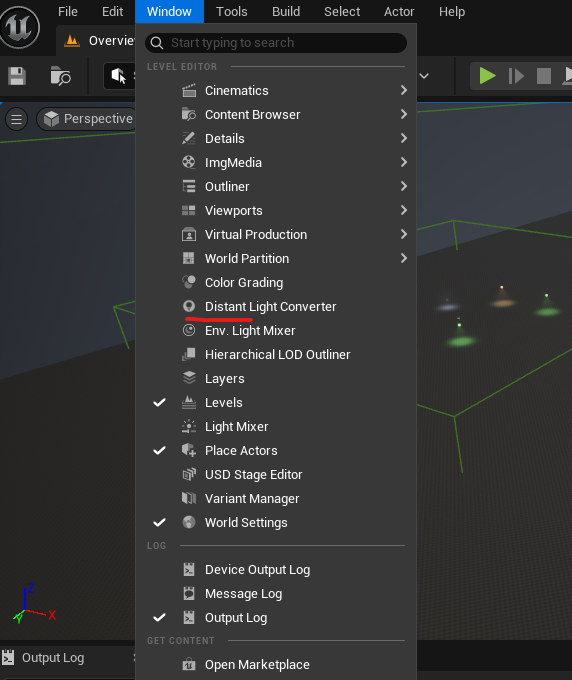Choose USD Stage Editor menu entry
Viewport: 572px width, 680px height.
pos(276,474)
